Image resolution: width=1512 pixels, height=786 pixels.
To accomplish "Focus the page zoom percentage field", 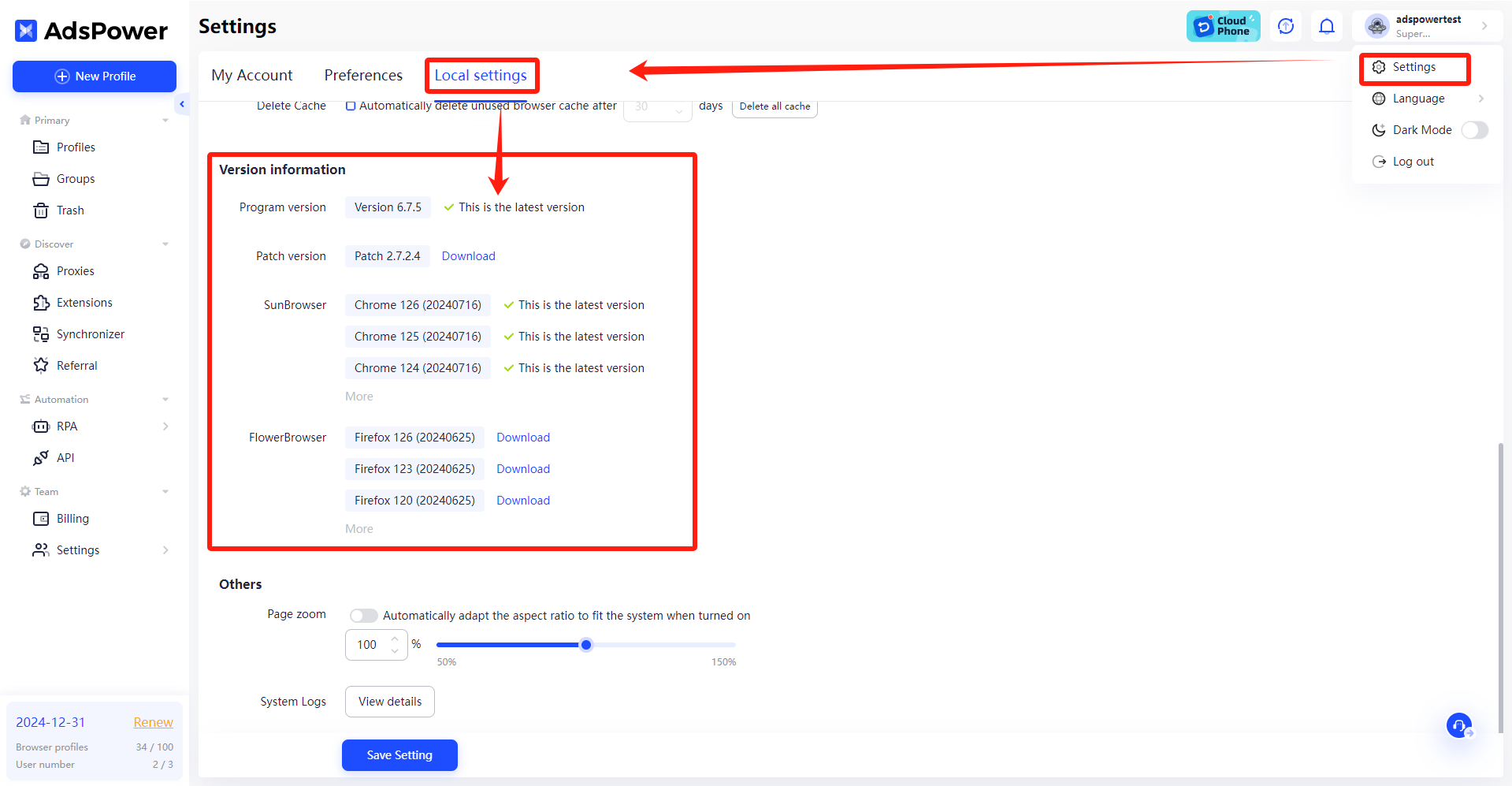I will point(367,645).
